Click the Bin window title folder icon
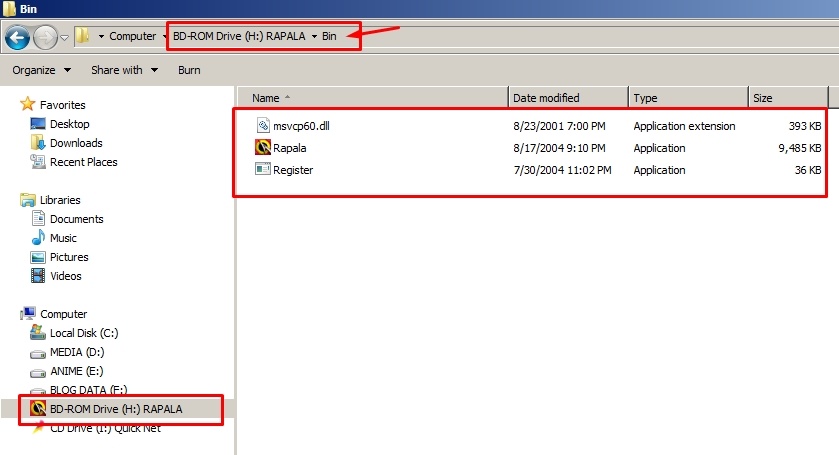The image size is (839, 455). coord(10,9)
